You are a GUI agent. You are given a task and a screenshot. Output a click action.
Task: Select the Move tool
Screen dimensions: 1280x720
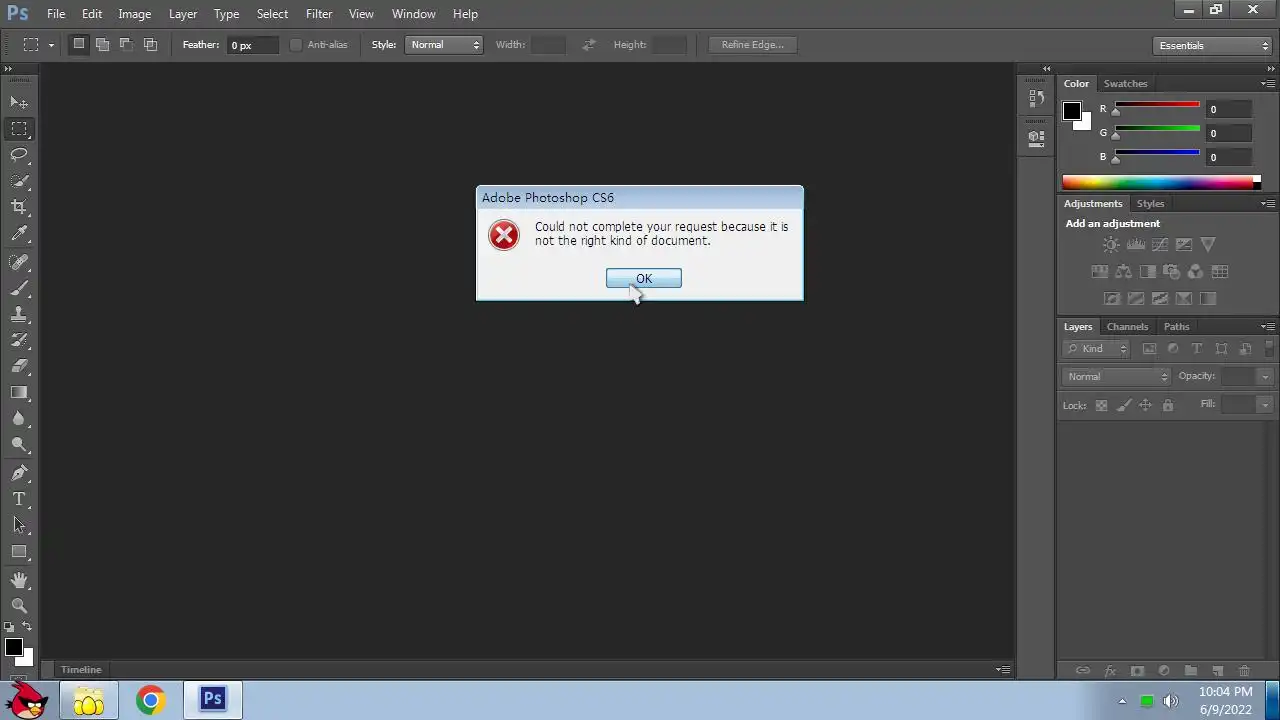(19, 102)
